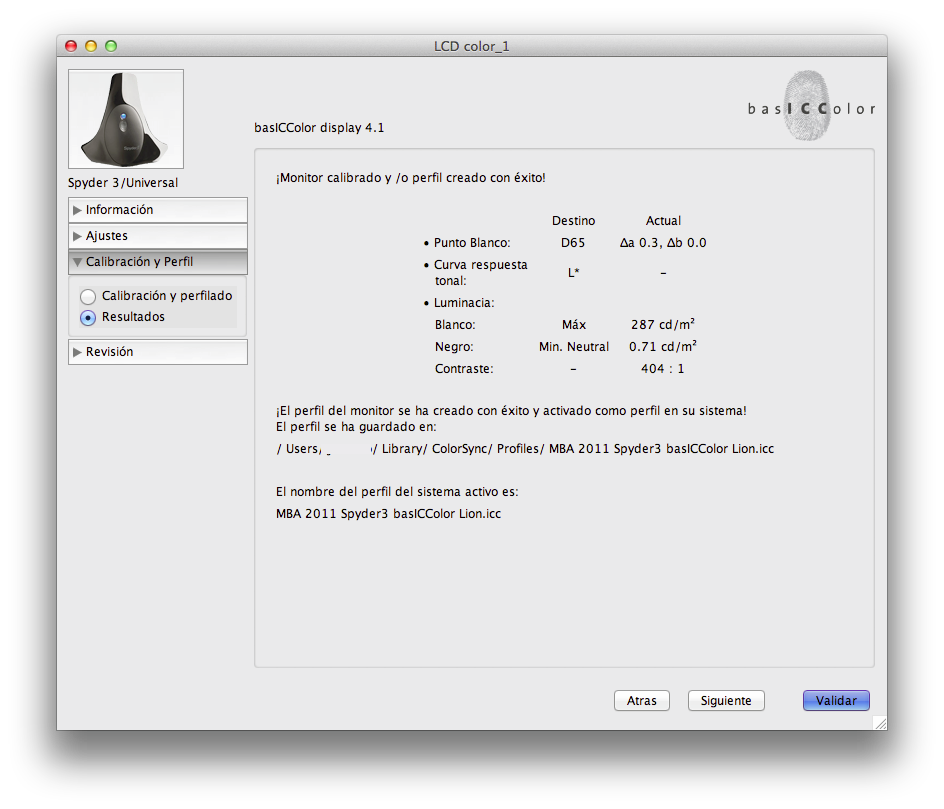Click the 'basICColor display 4.1' heading

coord(319,128)
